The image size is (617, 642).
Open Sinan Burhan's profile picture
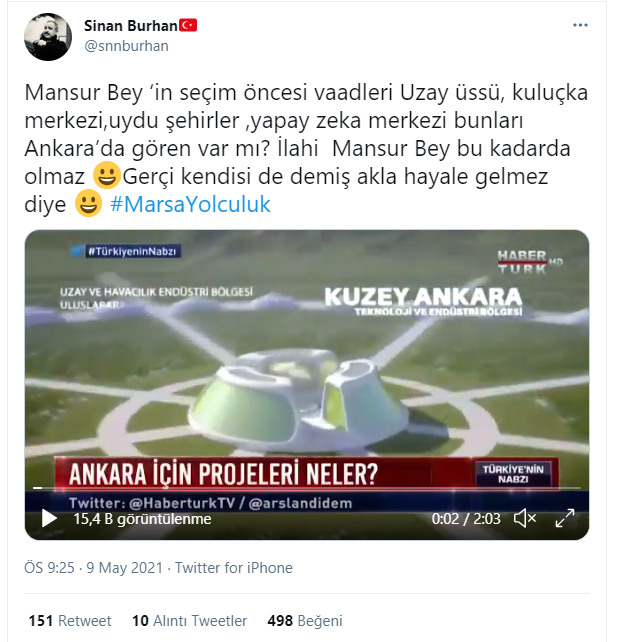(x=48, y=37)
